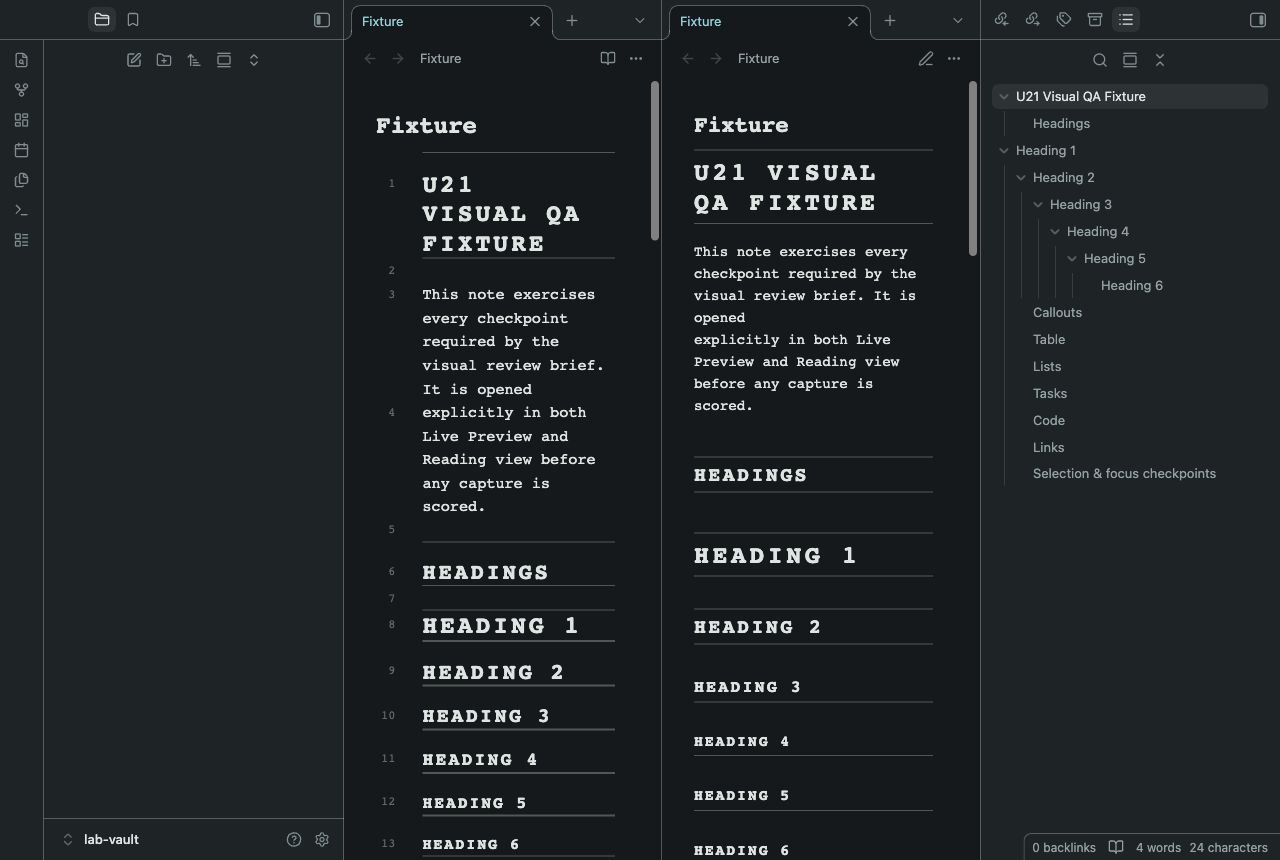Open outgoing links panel icon
The width and height of the screenshot is (1280, 860).
(x=1033, y=20)
